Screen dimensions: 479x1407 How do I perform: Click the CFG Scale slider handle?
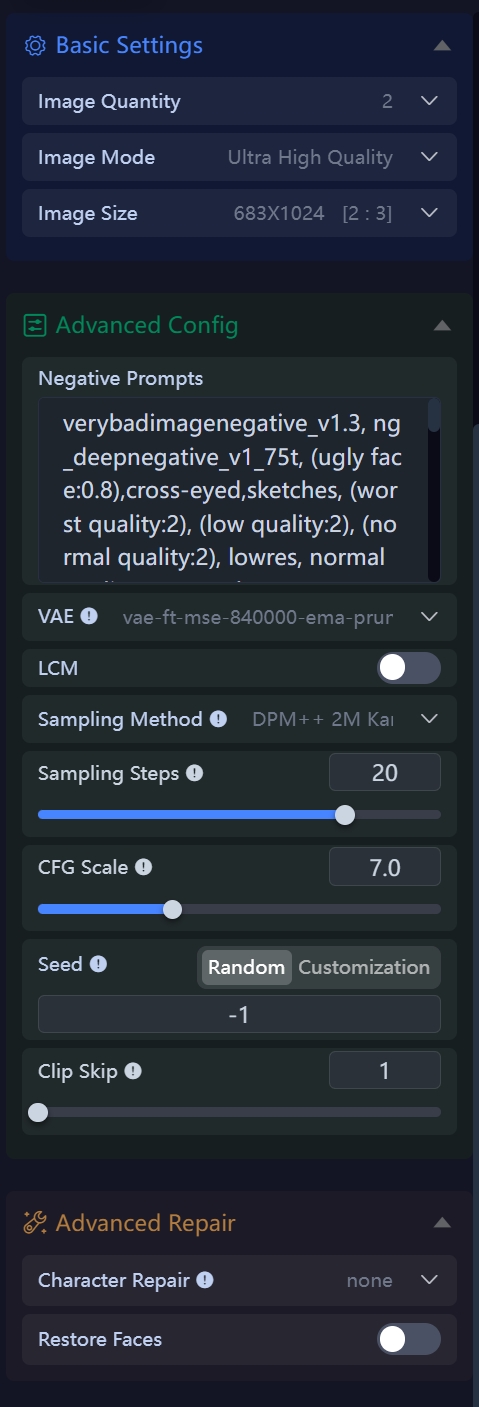[172, 909]
